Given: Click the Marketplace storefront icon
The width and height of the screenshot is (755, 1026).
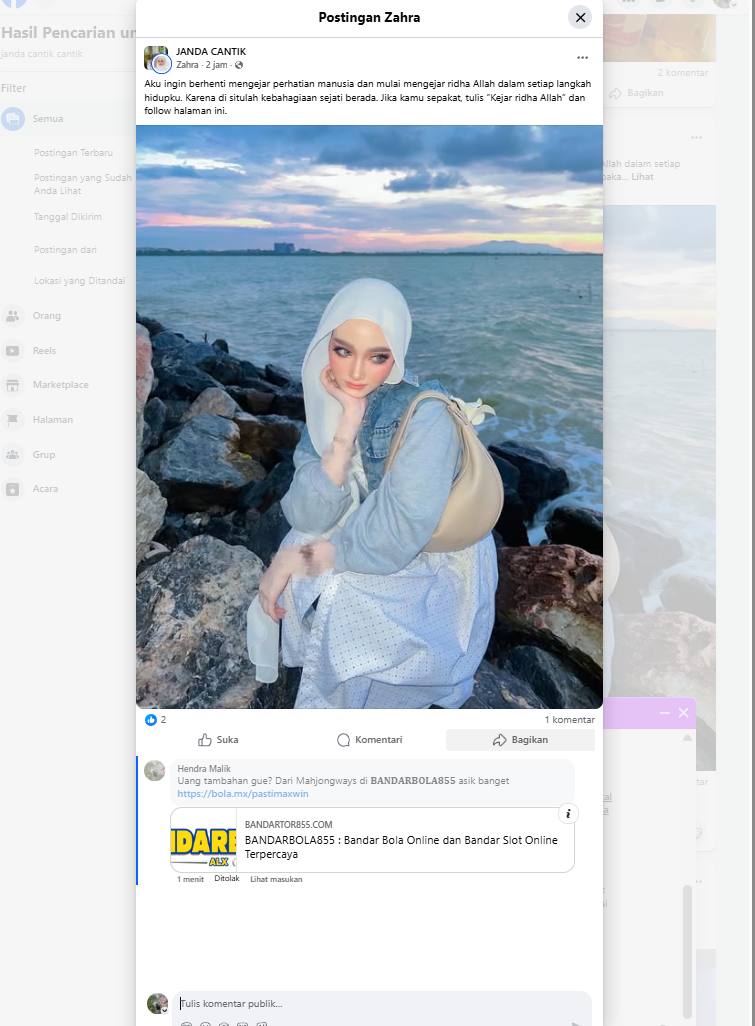Looking at the screenshot, I should (12, 385).
